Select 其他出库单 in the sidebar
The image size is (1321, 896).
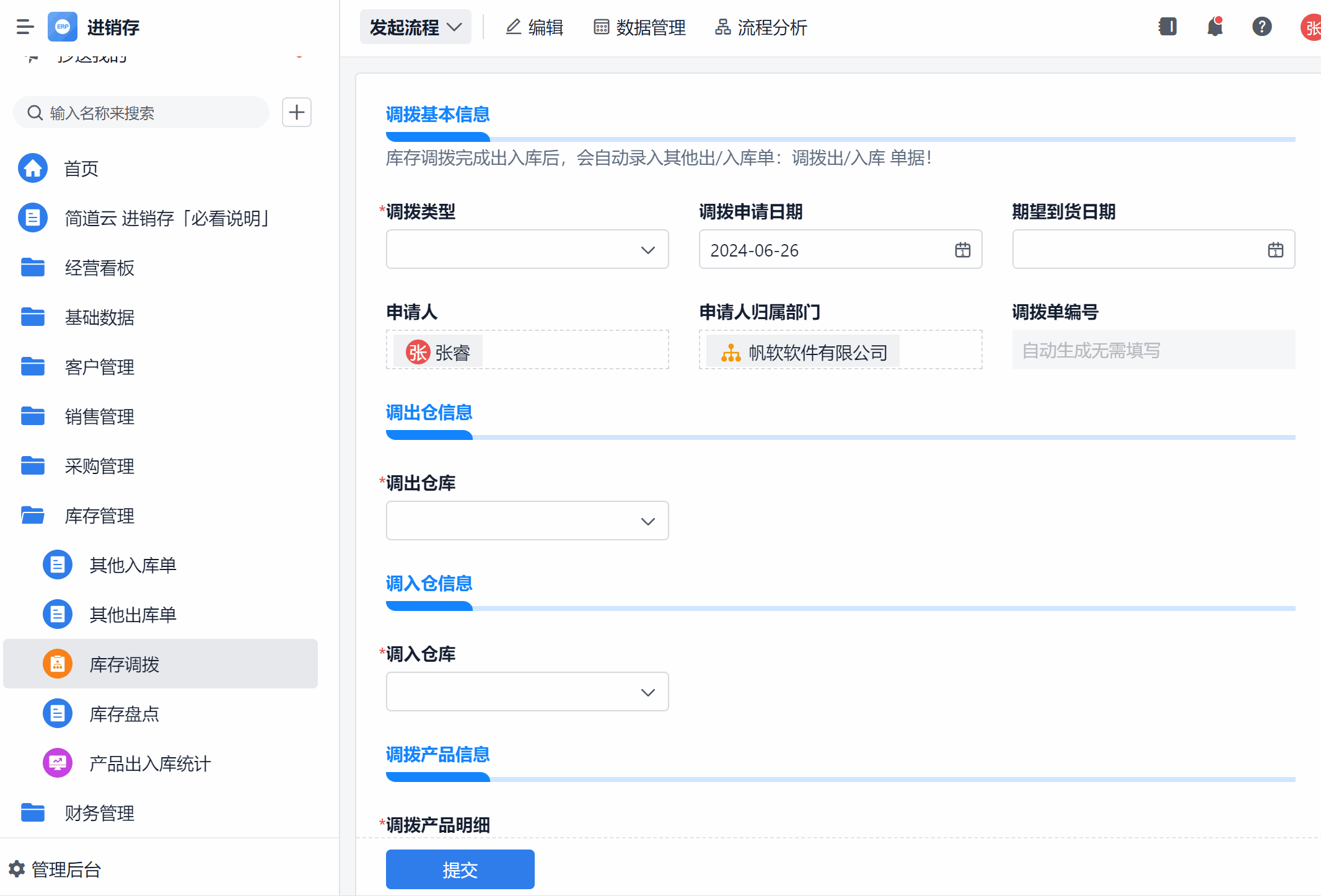click(x=133, y=614)
